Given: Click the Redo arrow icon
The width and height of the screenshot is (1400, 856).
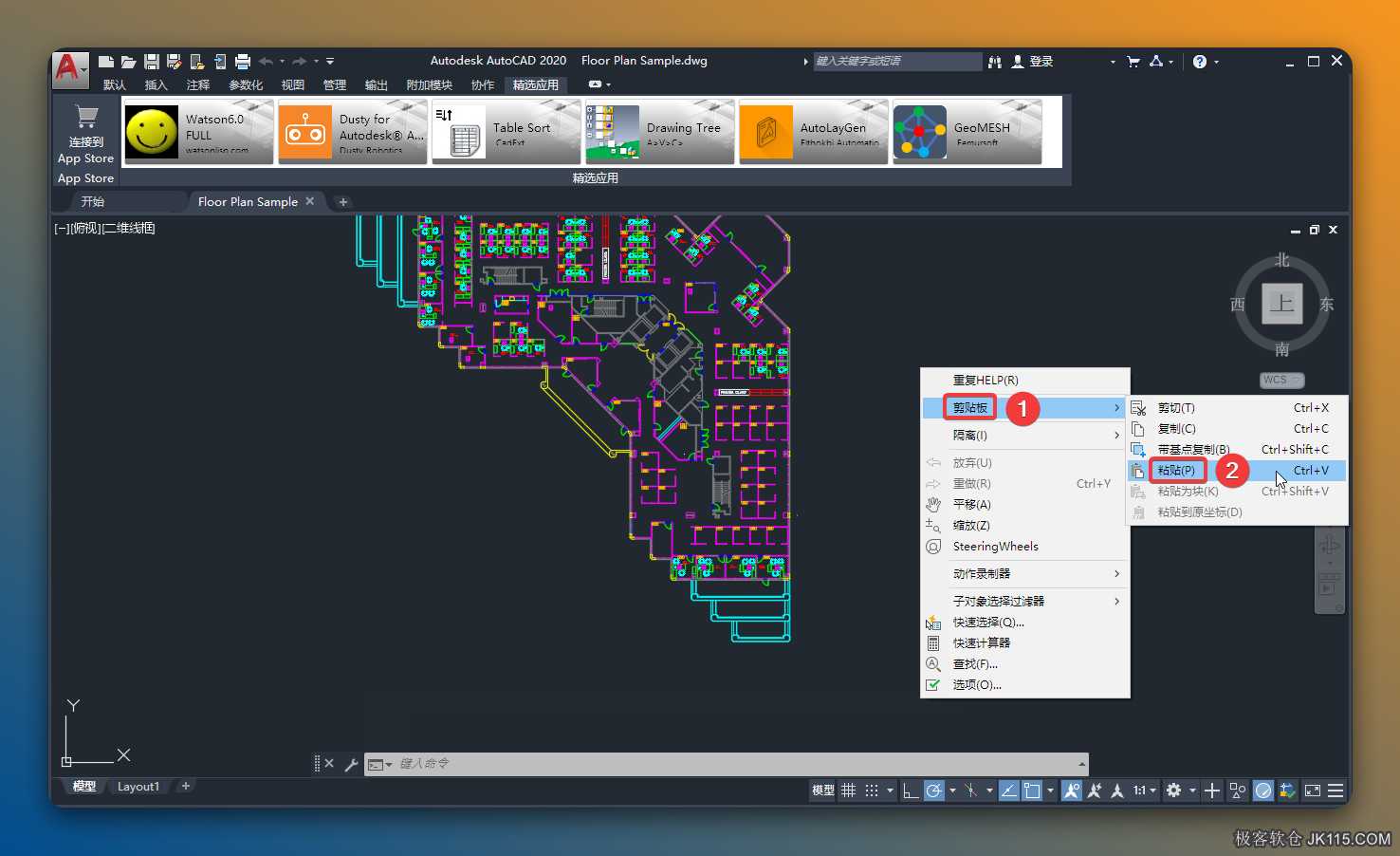Looking at the screenshot, I should [x=300, y=62].
